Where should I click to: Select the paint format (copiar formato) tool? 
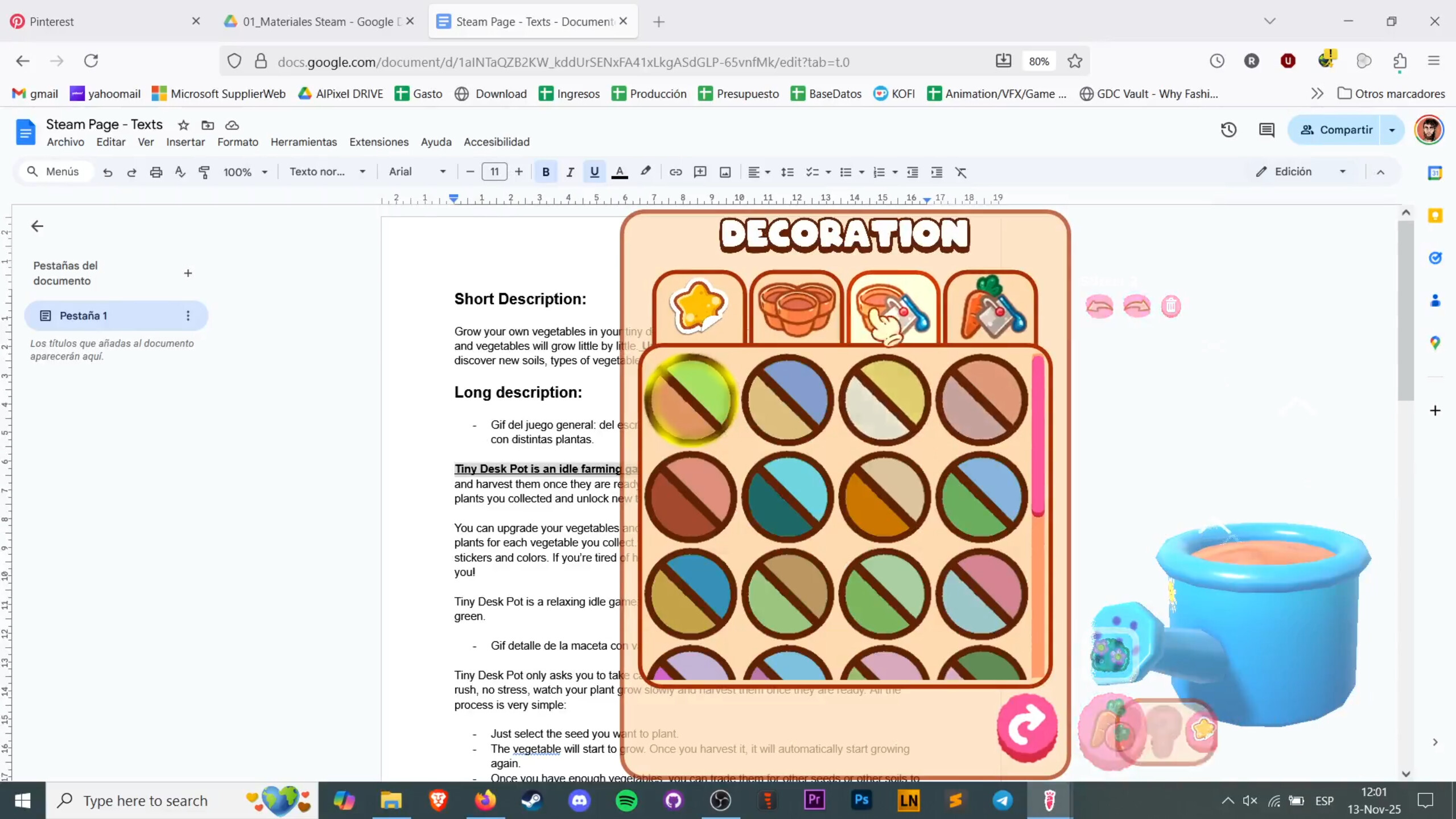[204, 172]
